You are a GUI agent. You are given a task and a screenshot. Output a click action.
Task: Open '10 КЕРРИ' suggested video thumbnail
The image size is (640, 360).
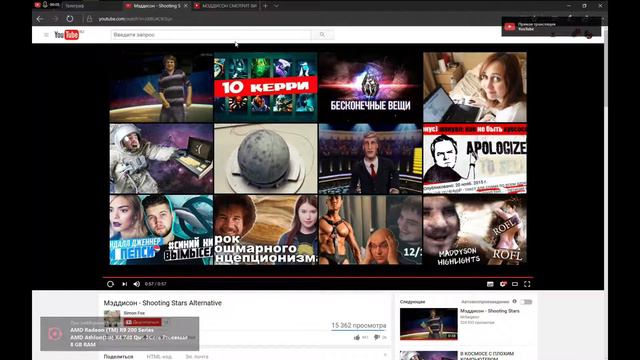coord(265,87)
